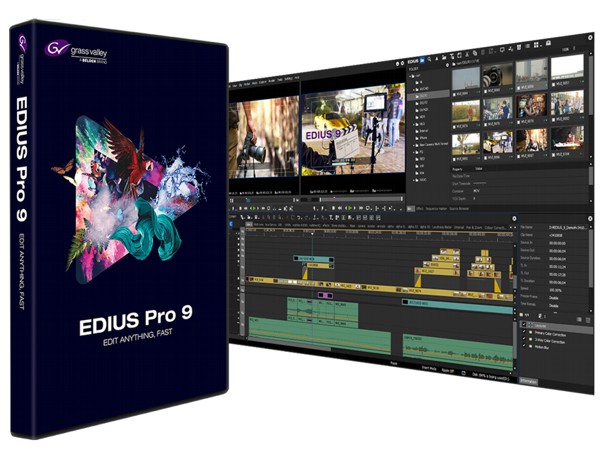
Task: Click the green play icon under recorder monitor
Action: (x=349, y=208)
